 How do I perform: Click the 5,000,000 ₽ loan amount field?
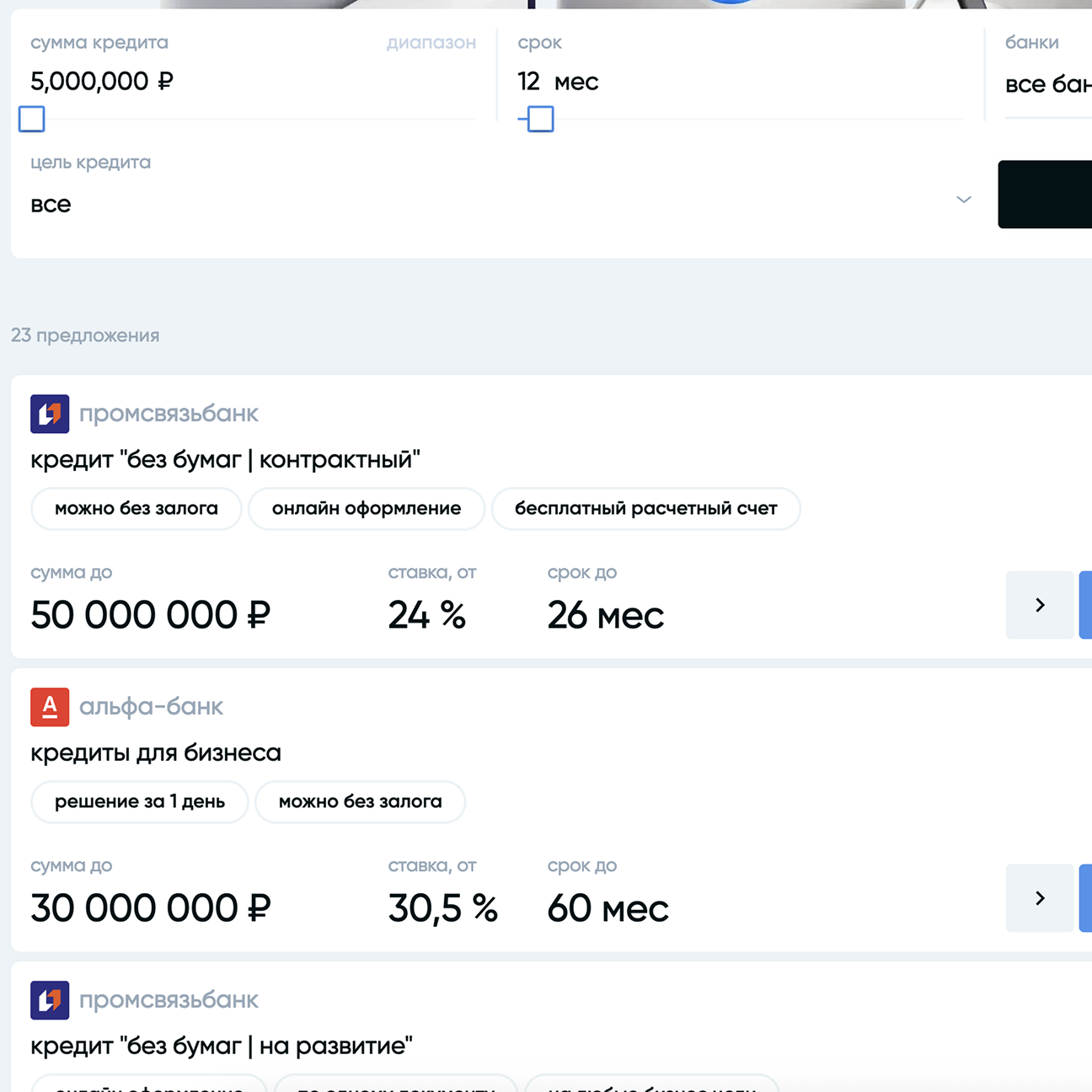102,82
